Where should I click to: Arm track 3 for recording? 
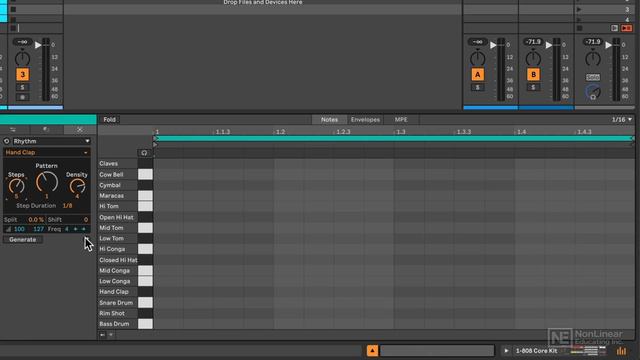click(22, 97)
